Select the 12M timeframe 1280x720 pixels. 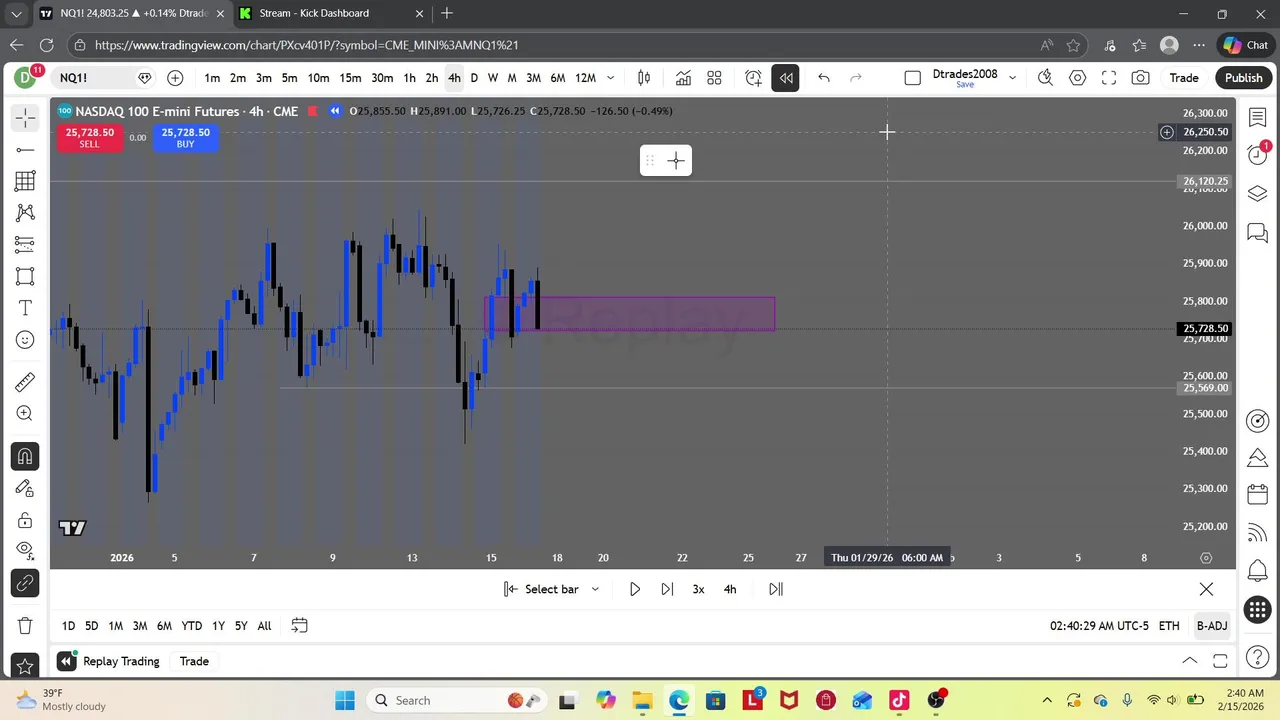pos(586,78)
